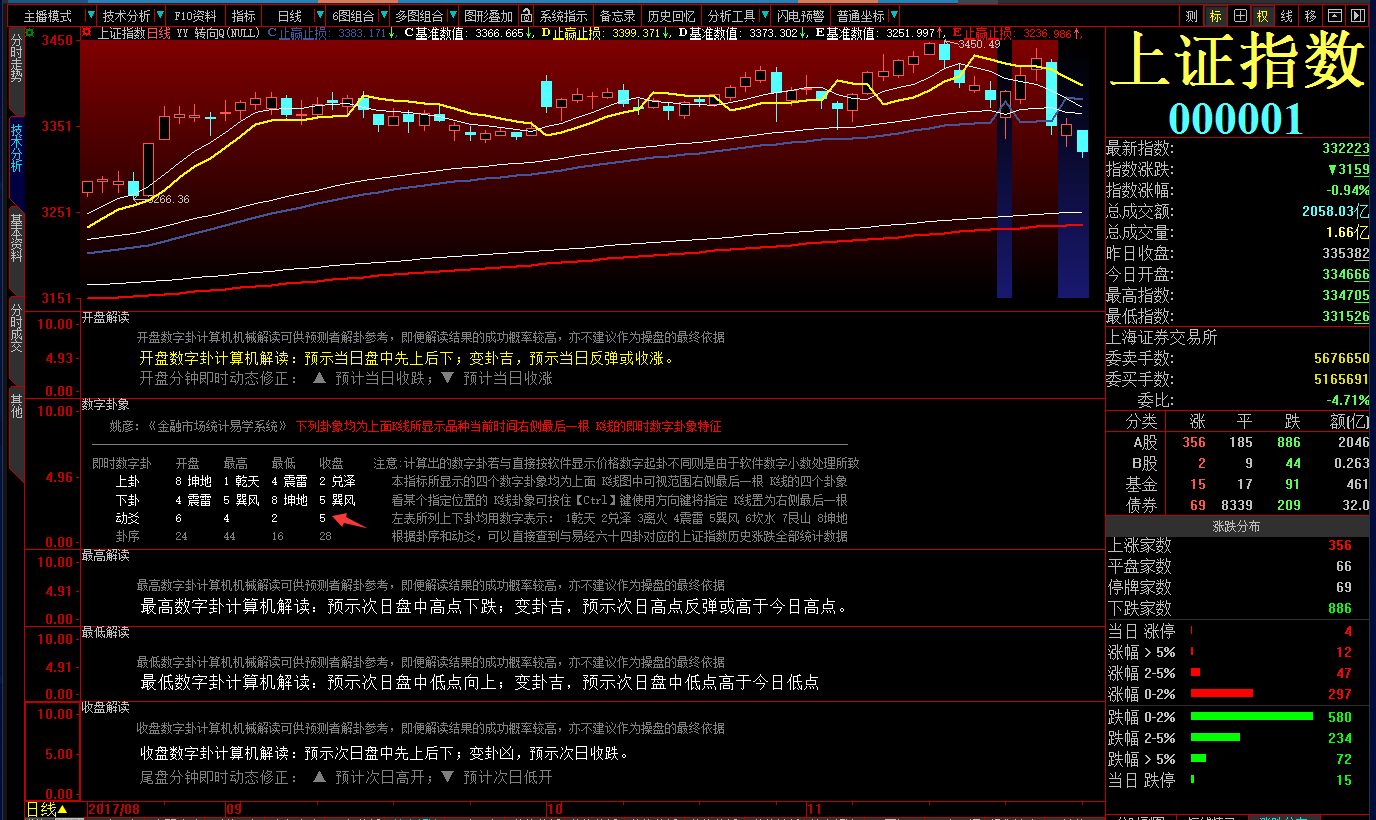This screenshot has width=1376, height=820.
Task: Click the 3450.49 high price marker
Action: (x=979, y=44)
